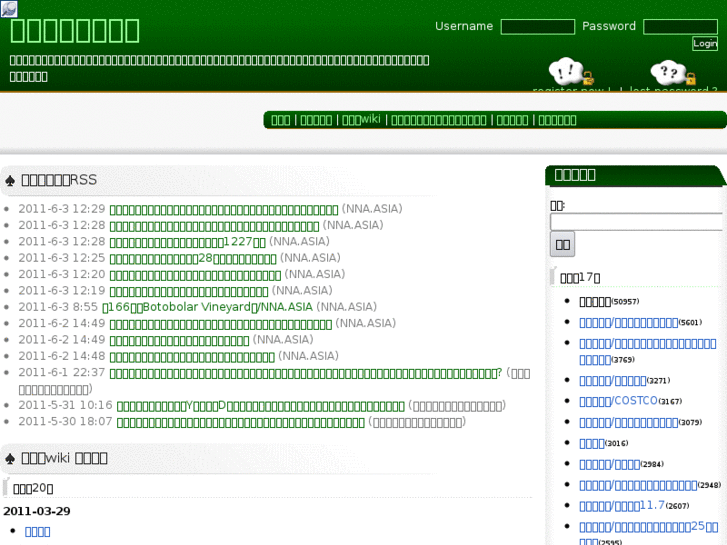
Task: Click the large green site title in header
Action: pyautogui.click(x=75, y=31)
